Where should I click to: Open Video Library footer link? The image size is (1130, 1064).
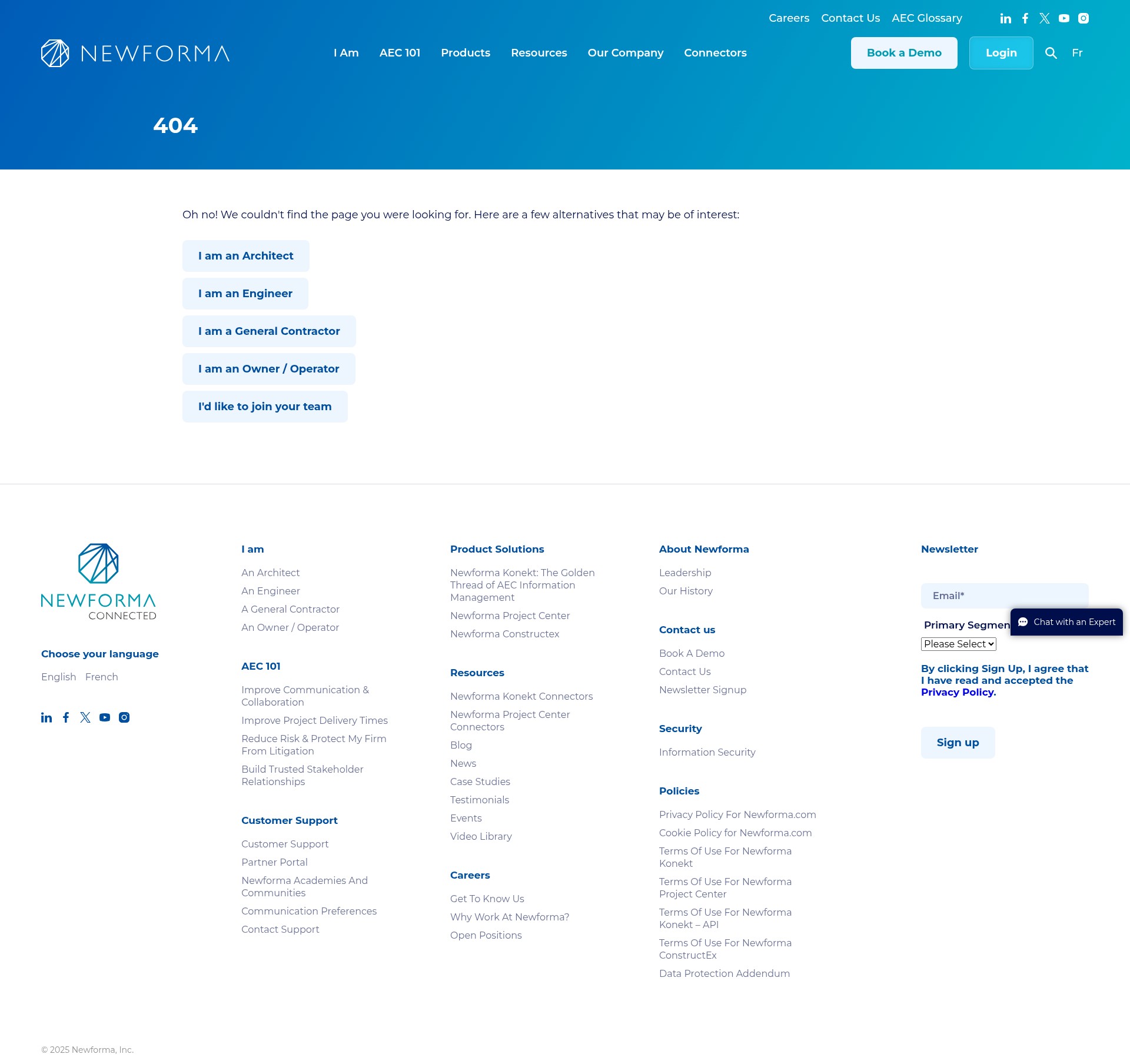(481, 836)
